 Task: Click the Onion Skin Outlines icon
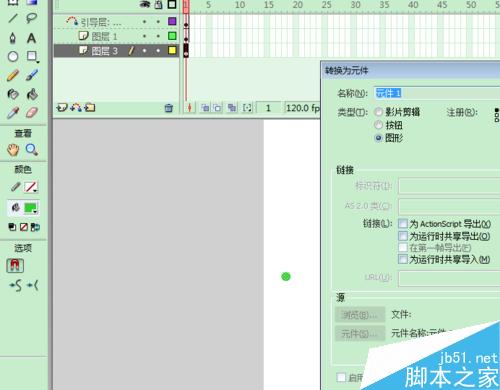click(x=217, y=108)
